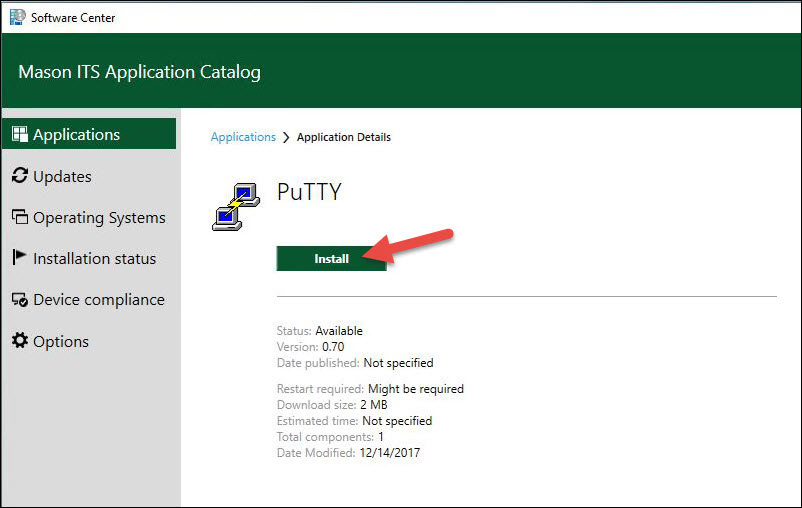The height and width of the screenshot is (508, 802).
Task: Click the Installation status flag icon
Action: 19,258
